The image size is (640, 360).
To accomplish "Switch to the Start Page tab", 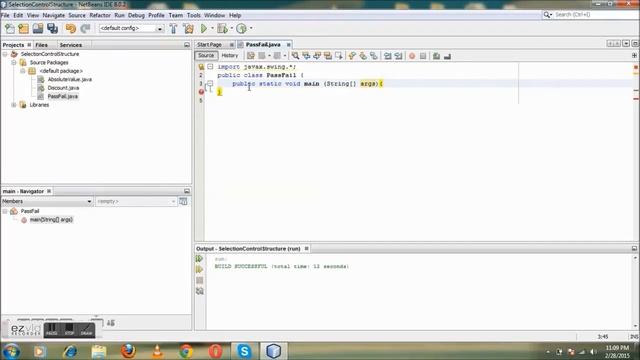I will click(209, 44).
